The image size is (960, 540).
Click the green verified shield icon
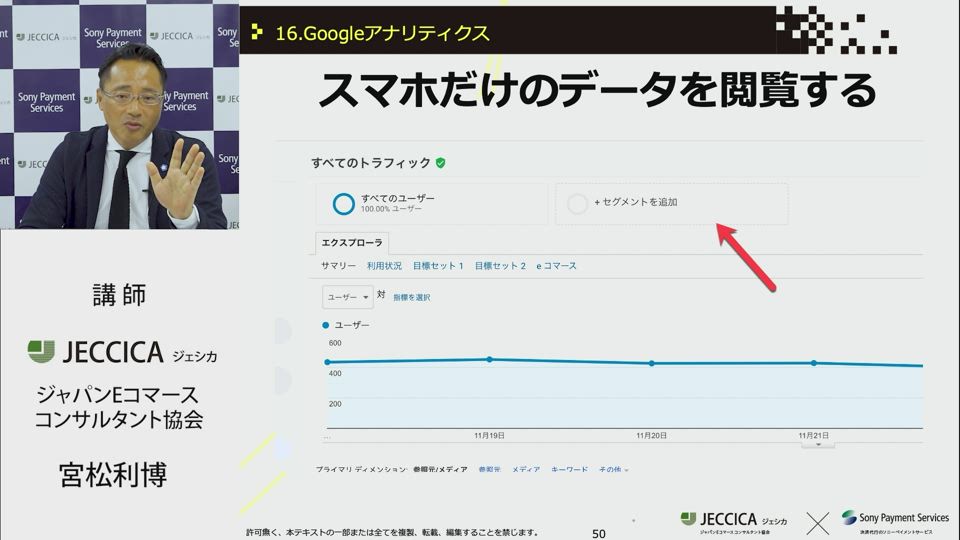coord(441,162)
